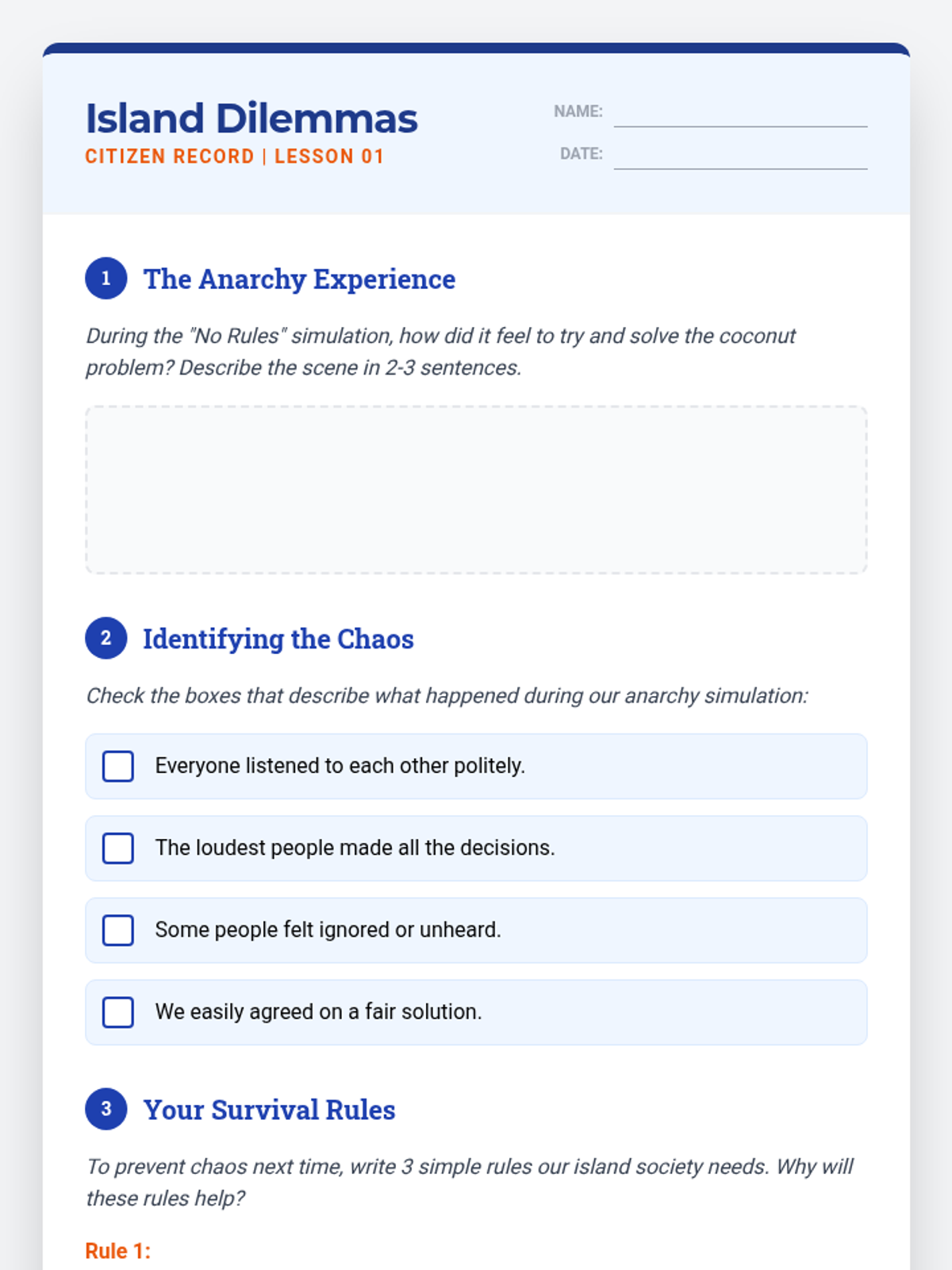Click the section 1 number badge
Viewport: 952px width, 1270px height.
pos(106,279)
